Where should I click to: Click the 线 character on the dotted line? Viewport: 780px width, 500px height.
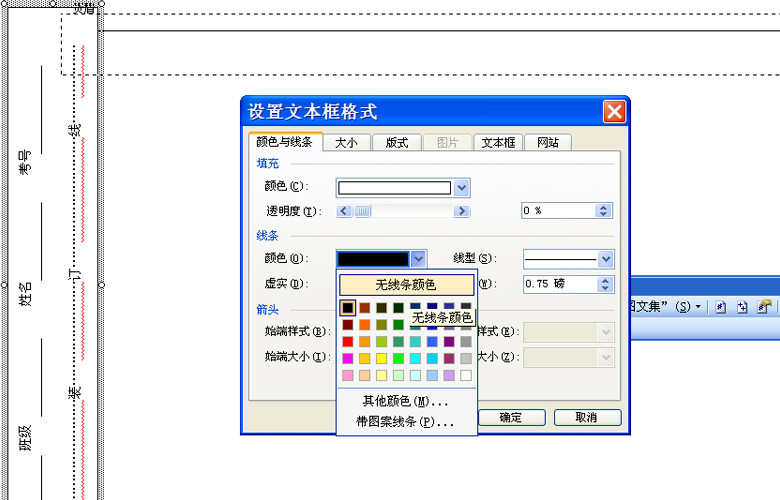tap(74, 131)
